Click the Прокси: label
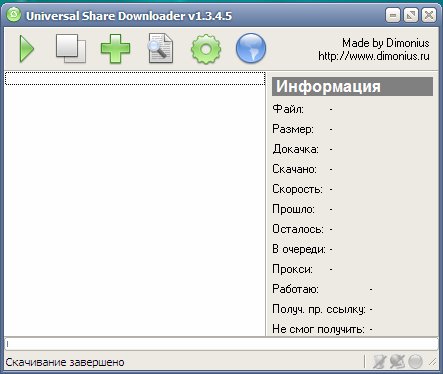Image resolution: width=443 pixels, height=374 pixels. click(x=293, y=269)
